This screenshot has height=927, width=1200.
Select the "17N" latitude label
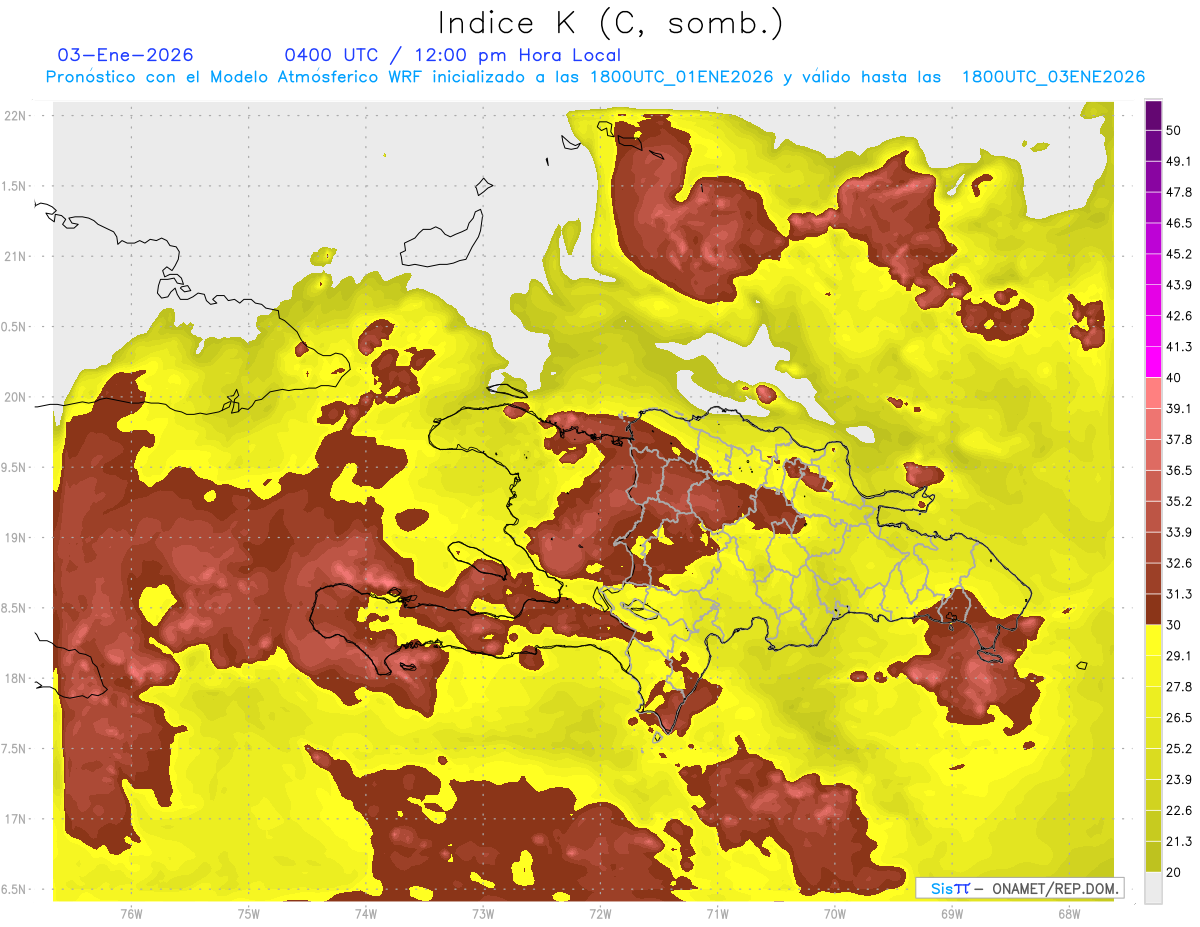point(15,819)
